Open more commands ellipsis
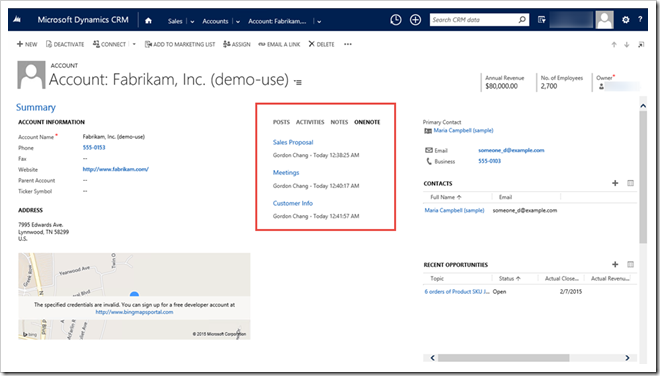Viewport: 660px width, 376px height. pyautogui.click(x=348, y=44)
